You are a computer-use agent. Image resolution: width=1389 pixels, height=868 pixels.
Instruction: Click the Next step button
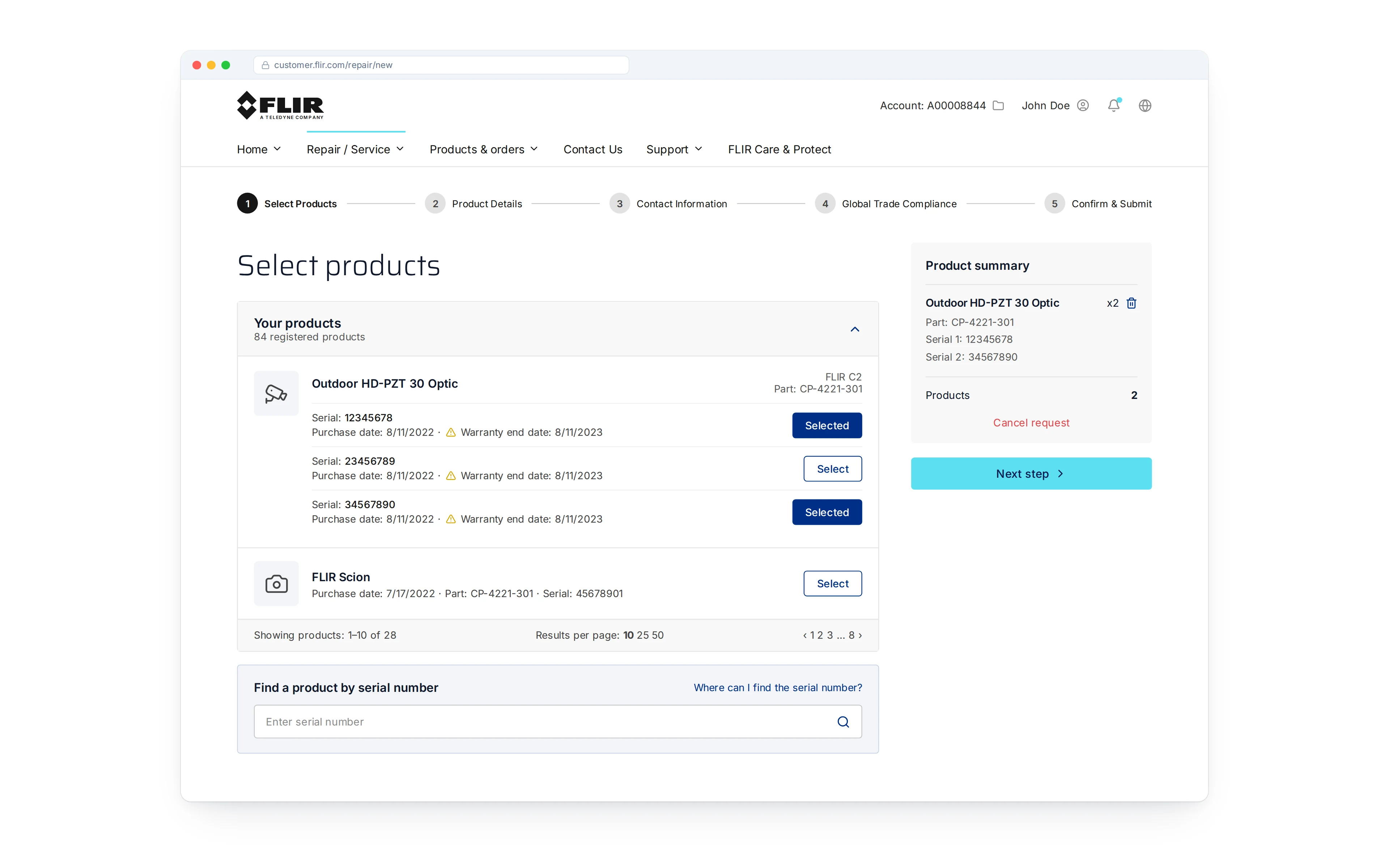click(x=1031, y=474)
